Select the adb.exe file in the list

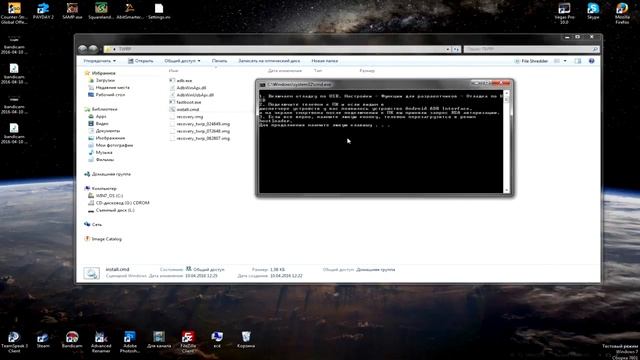click(184, 80)
